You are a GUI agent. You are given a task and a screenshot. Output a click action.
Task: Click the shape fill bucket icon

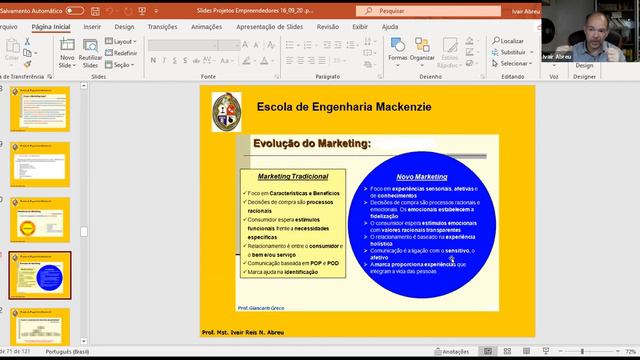[469, 40]
